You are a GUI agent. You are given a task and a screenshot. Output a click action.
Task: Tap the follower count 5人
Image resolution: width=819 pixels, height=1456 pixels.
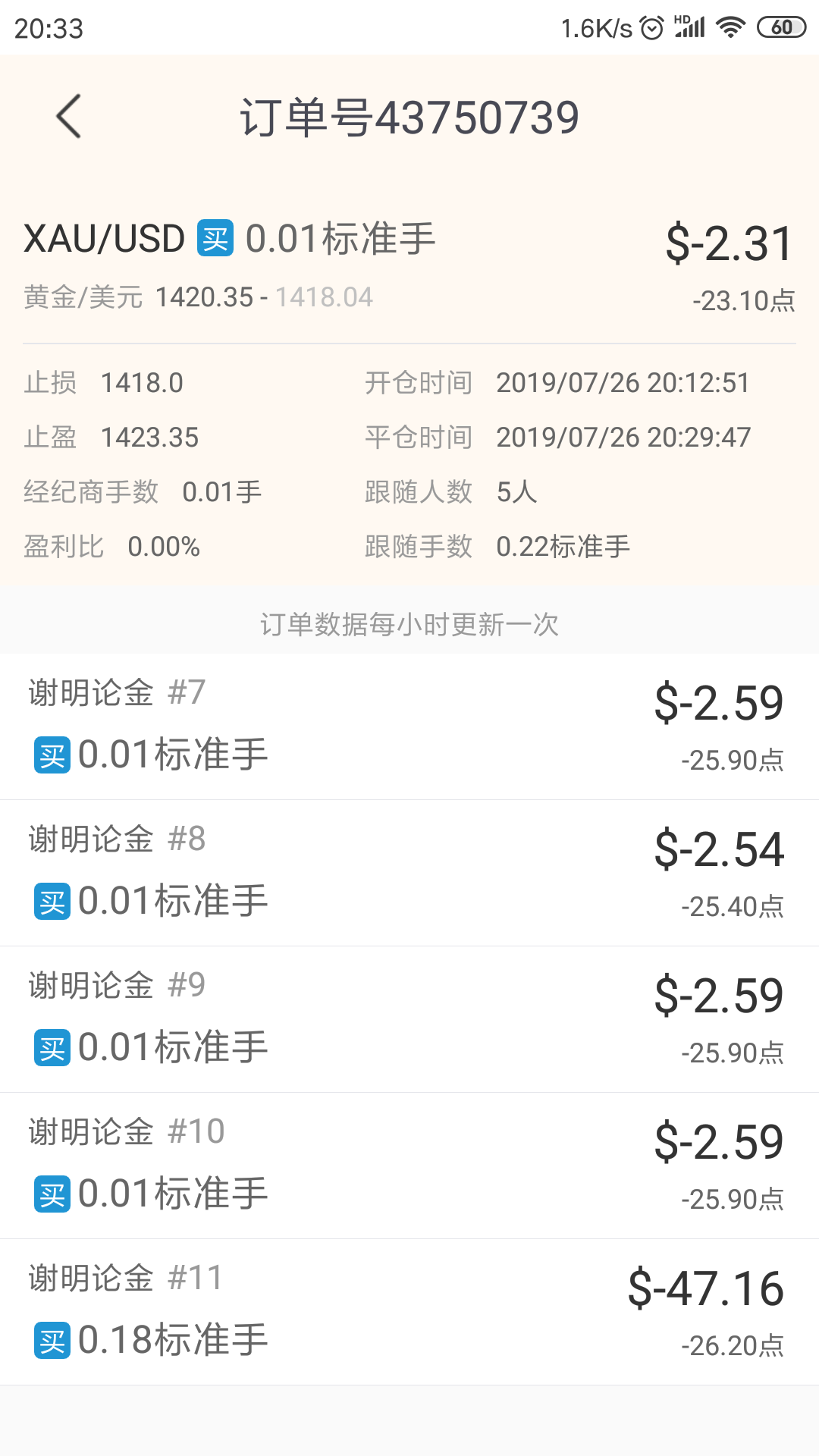point(516,492)
